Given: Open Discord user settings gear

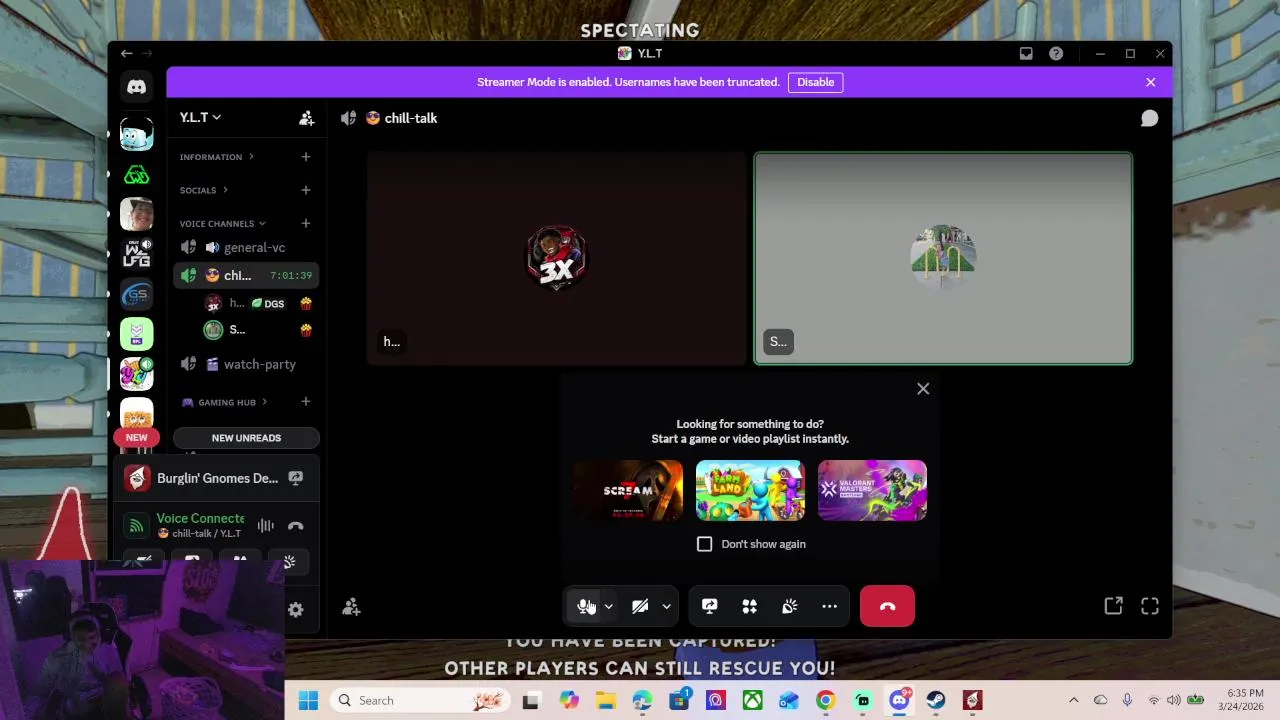Looking at the screenshot, I should pos(296,609).
